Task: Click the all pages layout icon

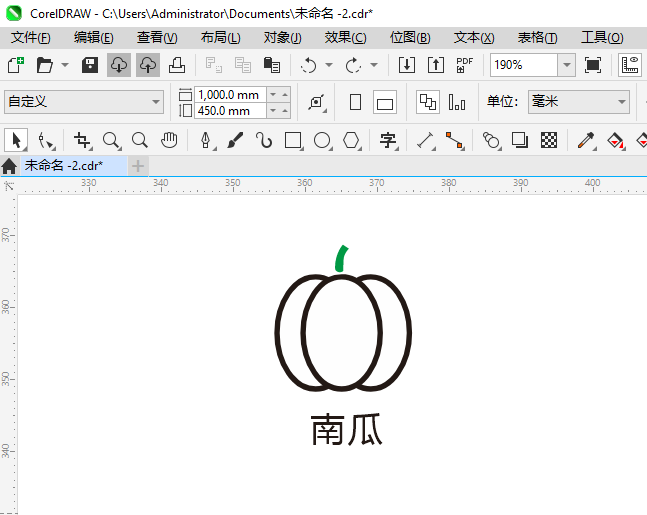Action: pos(428,102)
